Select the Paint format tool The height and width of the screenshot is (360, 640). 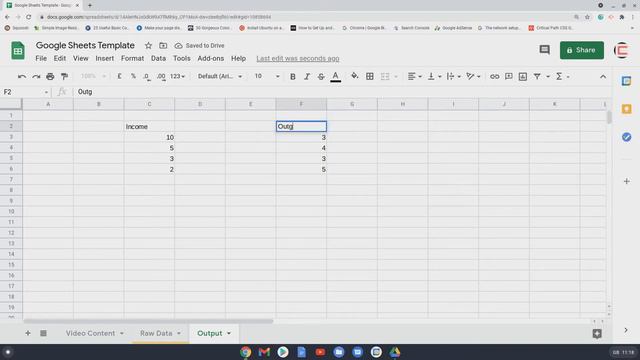[64, 76]
